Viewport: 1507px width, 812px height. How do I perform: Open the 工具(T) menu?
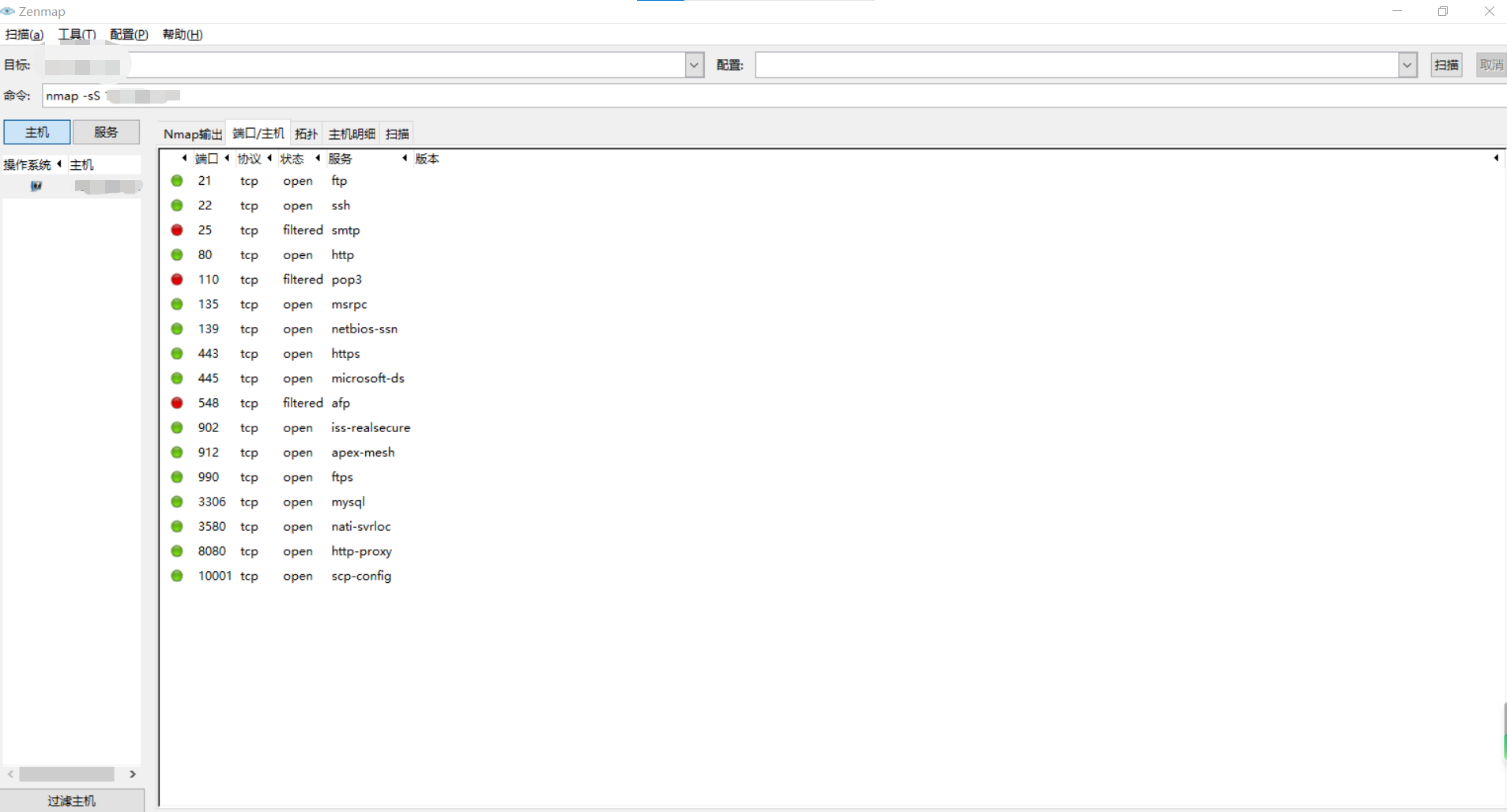pos(77,34)
